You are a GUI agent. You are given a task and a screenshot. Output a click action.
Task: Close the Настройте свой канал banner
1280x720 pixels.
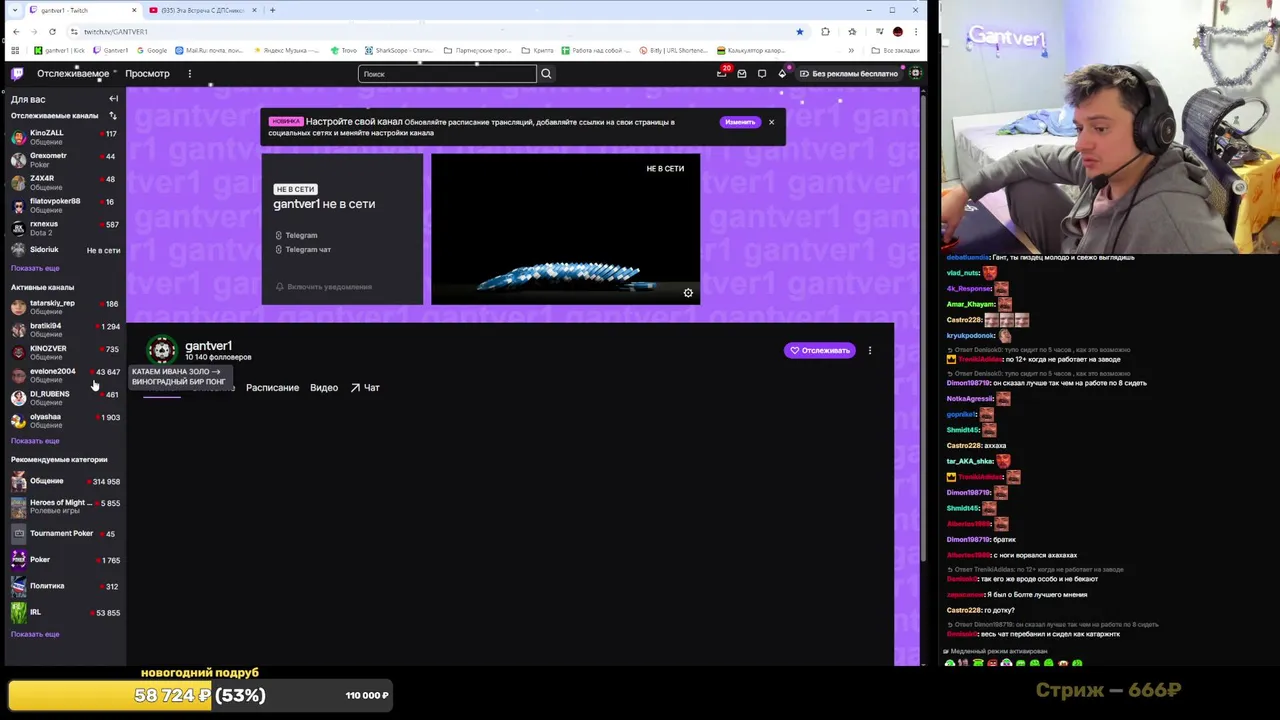[771, 122]
